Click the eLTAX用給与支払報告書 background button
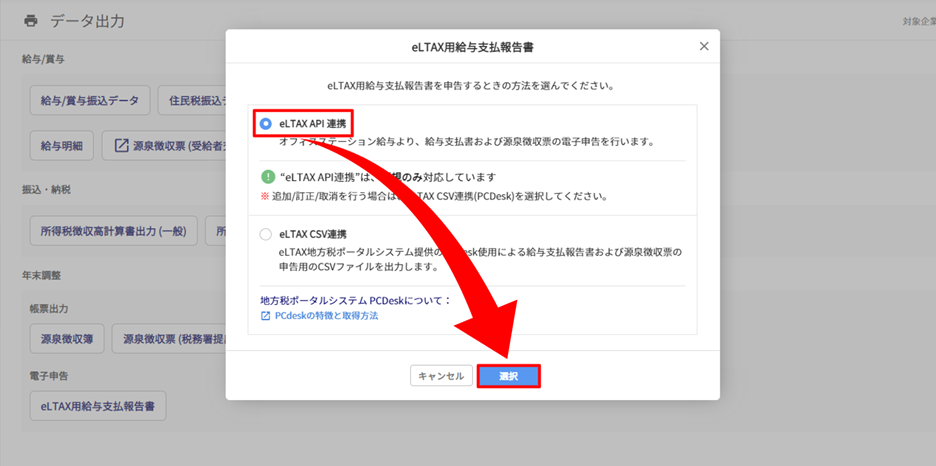 (98, 406)
